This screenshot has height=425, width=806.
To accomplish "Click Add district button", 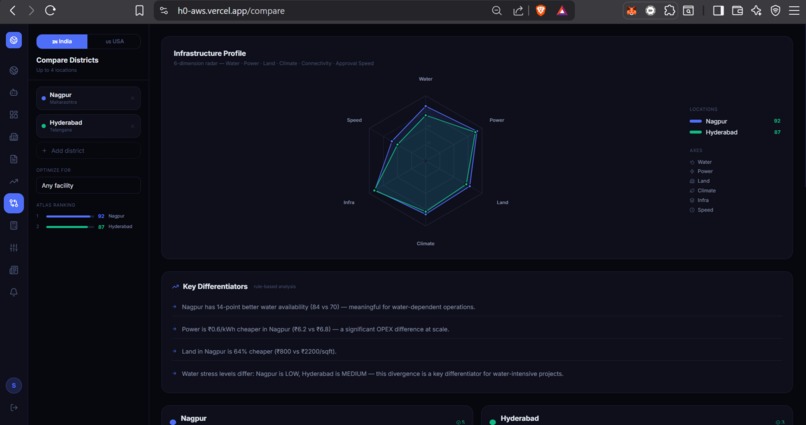I will pos(88,151).
